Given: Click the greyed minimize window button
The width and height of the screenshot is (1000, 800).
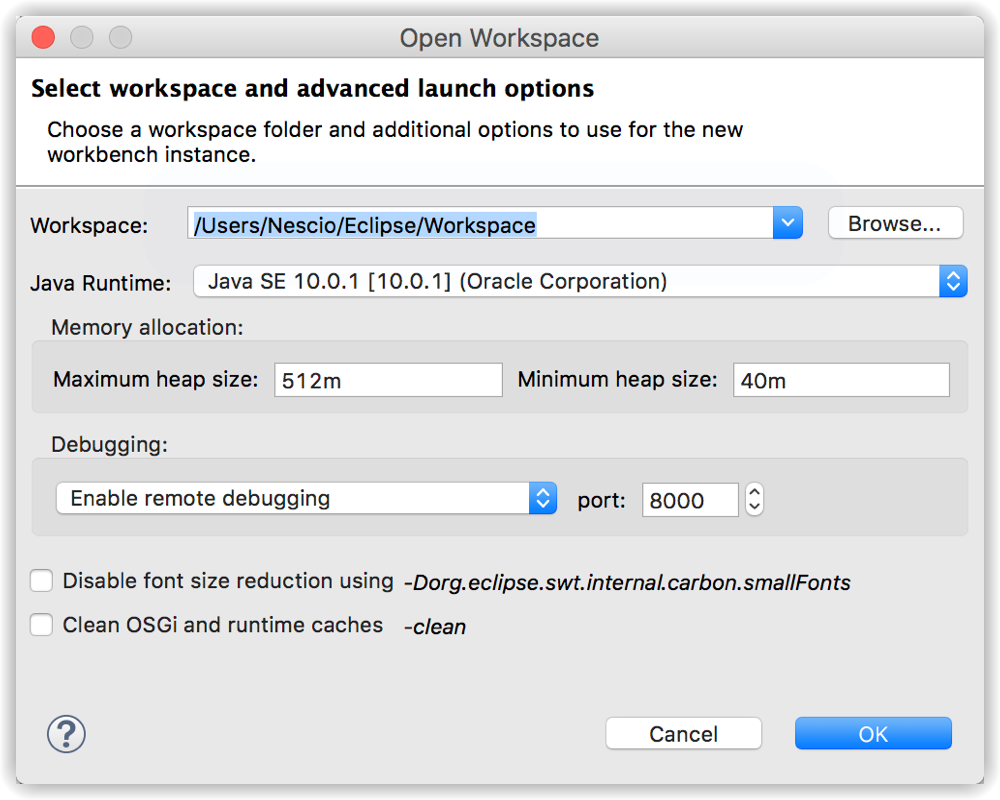Looking at the screenshot, I should [x=82, y=37].
